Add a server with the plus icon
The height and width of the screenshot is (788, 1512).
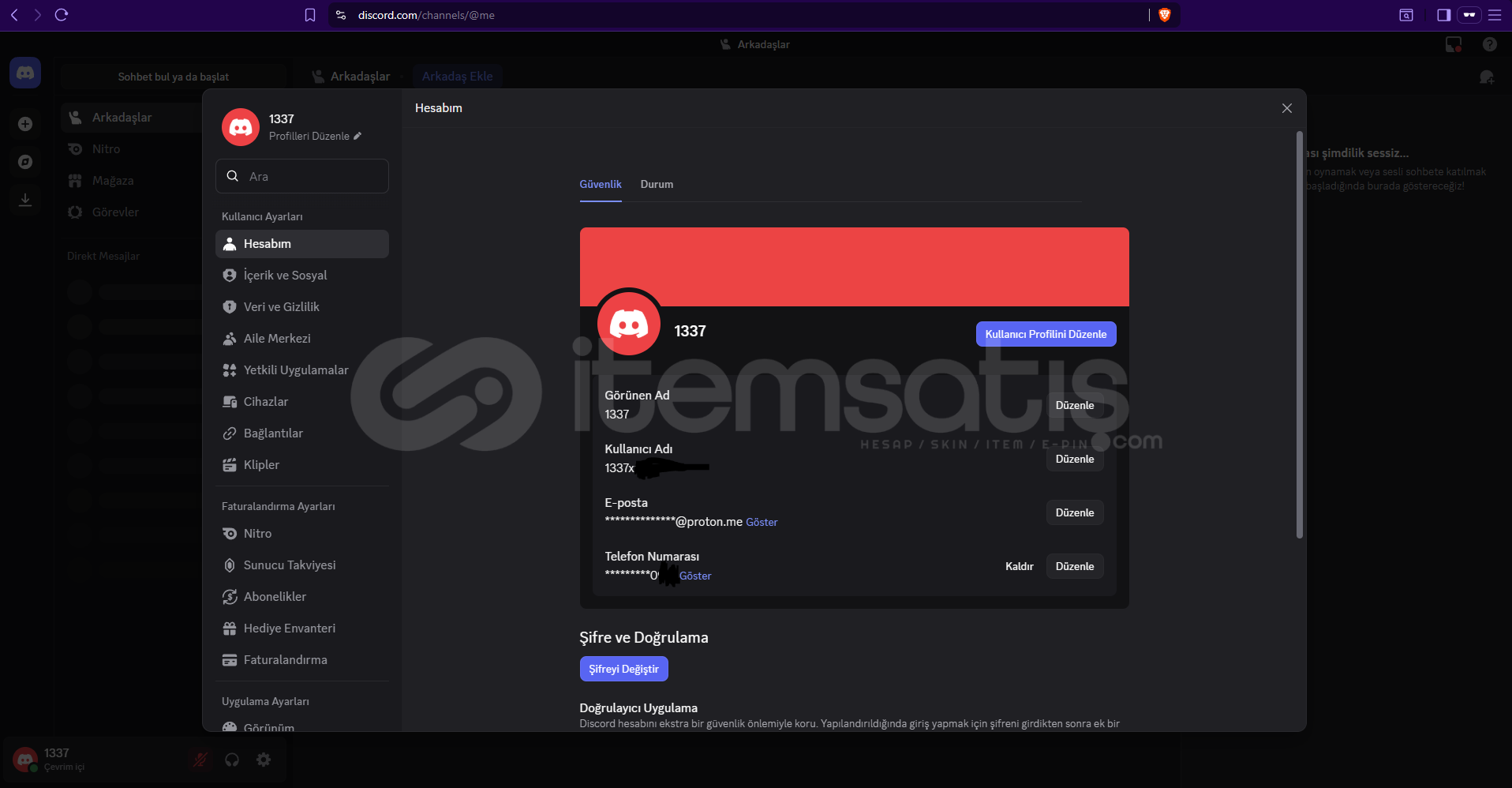pyautogui.click(x=25, y=124)
